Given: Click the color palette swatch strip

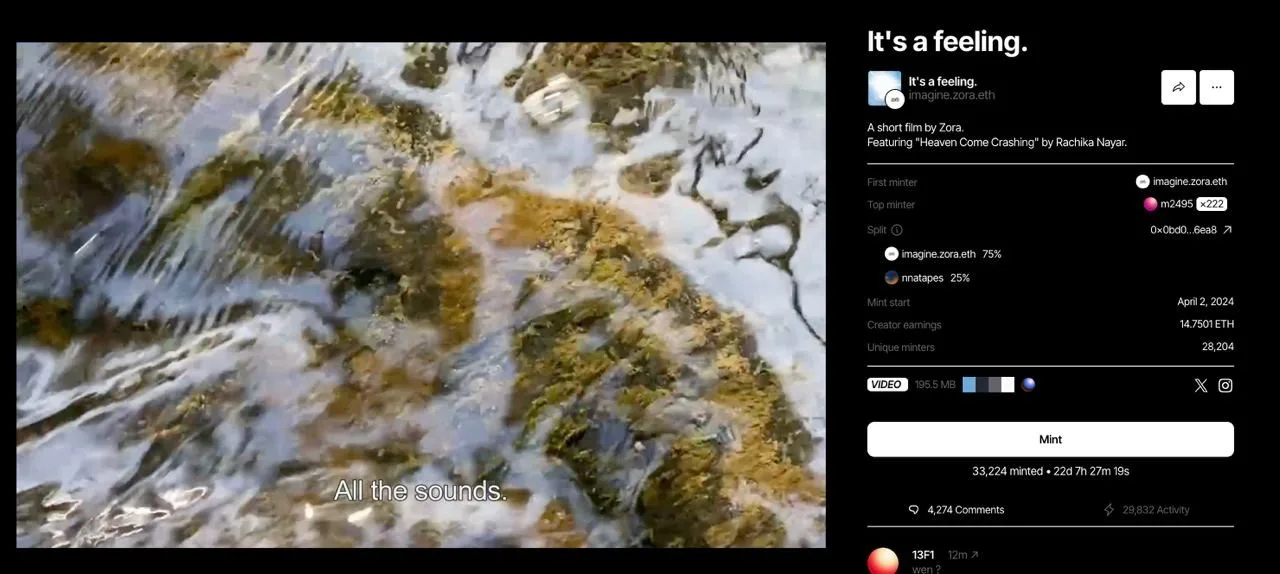Looking at the screenshot, I should [988, 385].
